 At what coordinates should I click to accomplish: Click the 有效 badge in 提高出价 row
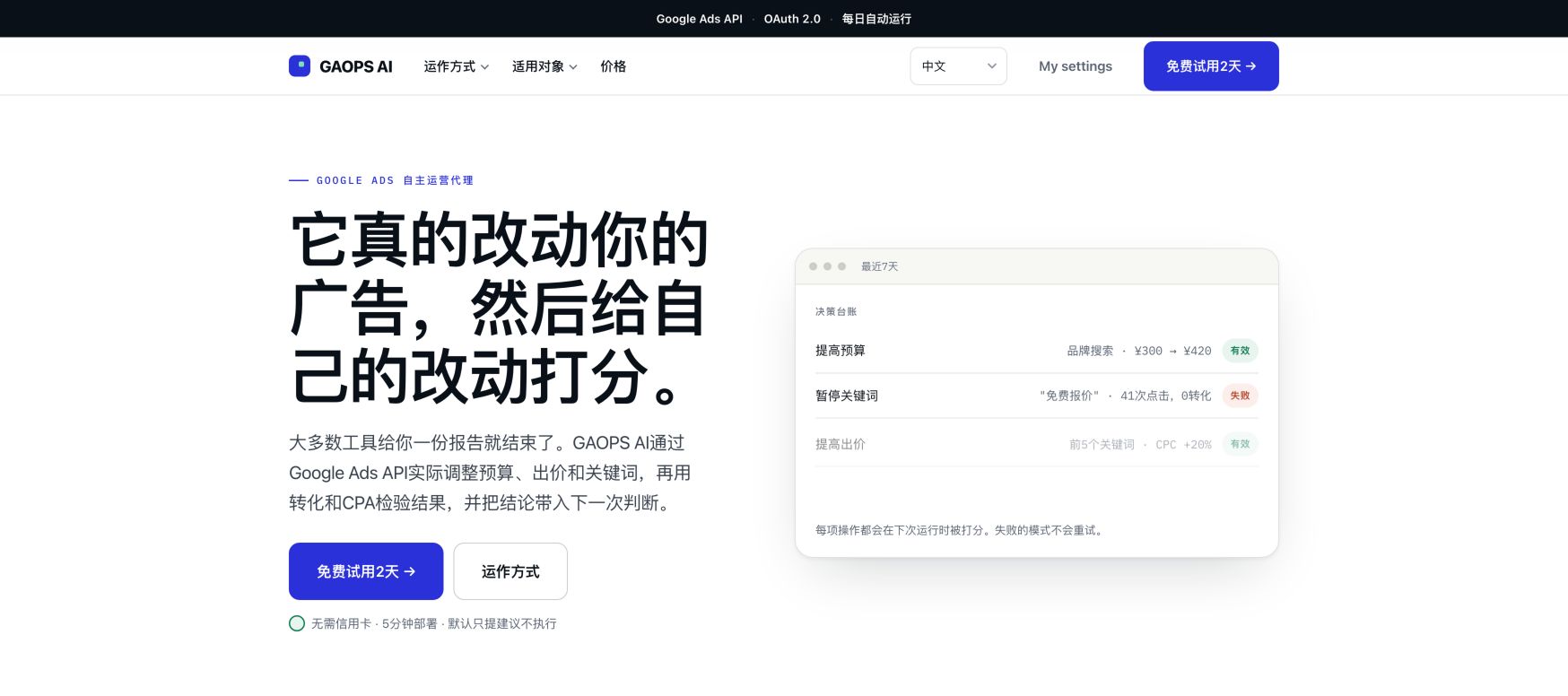click(x=1241, y=444)
